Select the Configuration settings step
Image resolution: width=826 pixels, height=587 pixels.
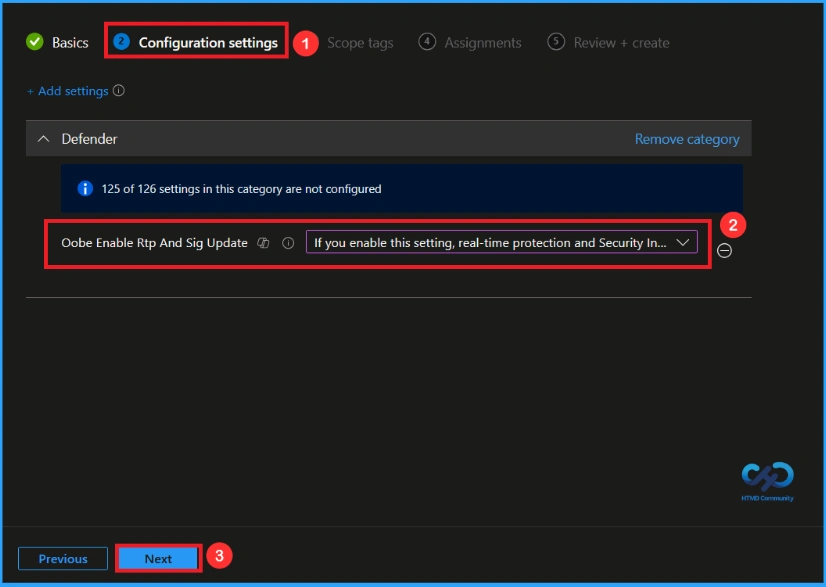tap(207, 42)
